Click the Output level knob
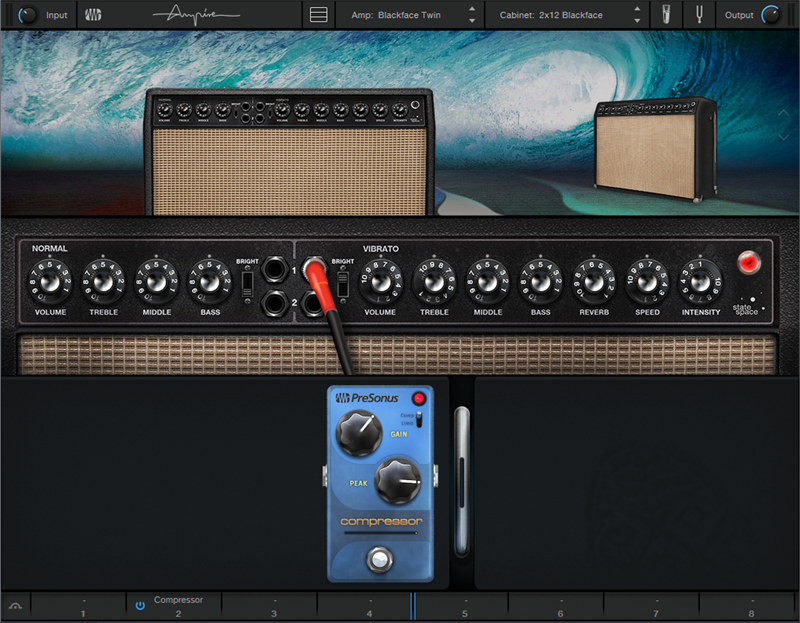Image resolution: width=800 pixels, height=623 pixels. 771,15
